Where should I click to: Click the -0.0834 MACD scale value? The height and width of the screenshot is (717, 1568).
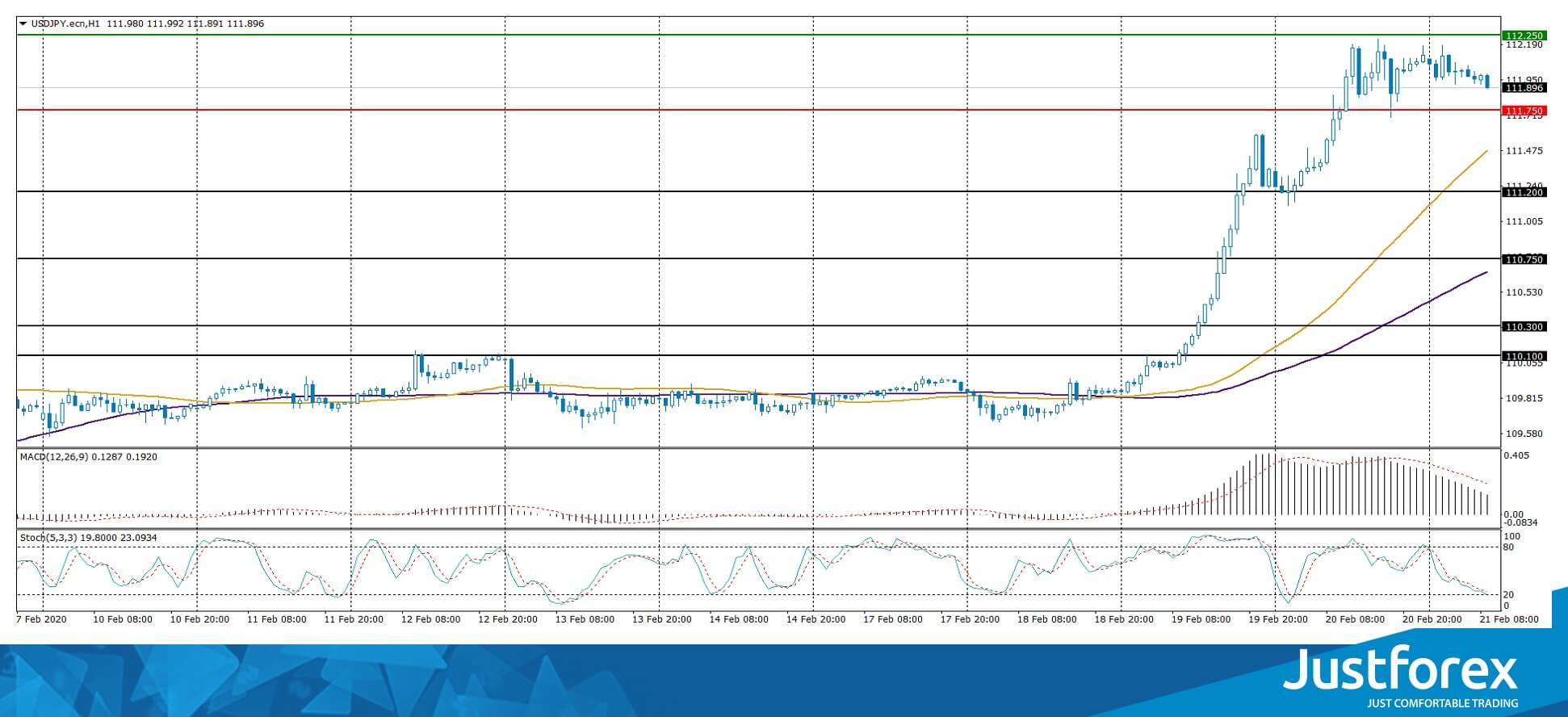1521,522
